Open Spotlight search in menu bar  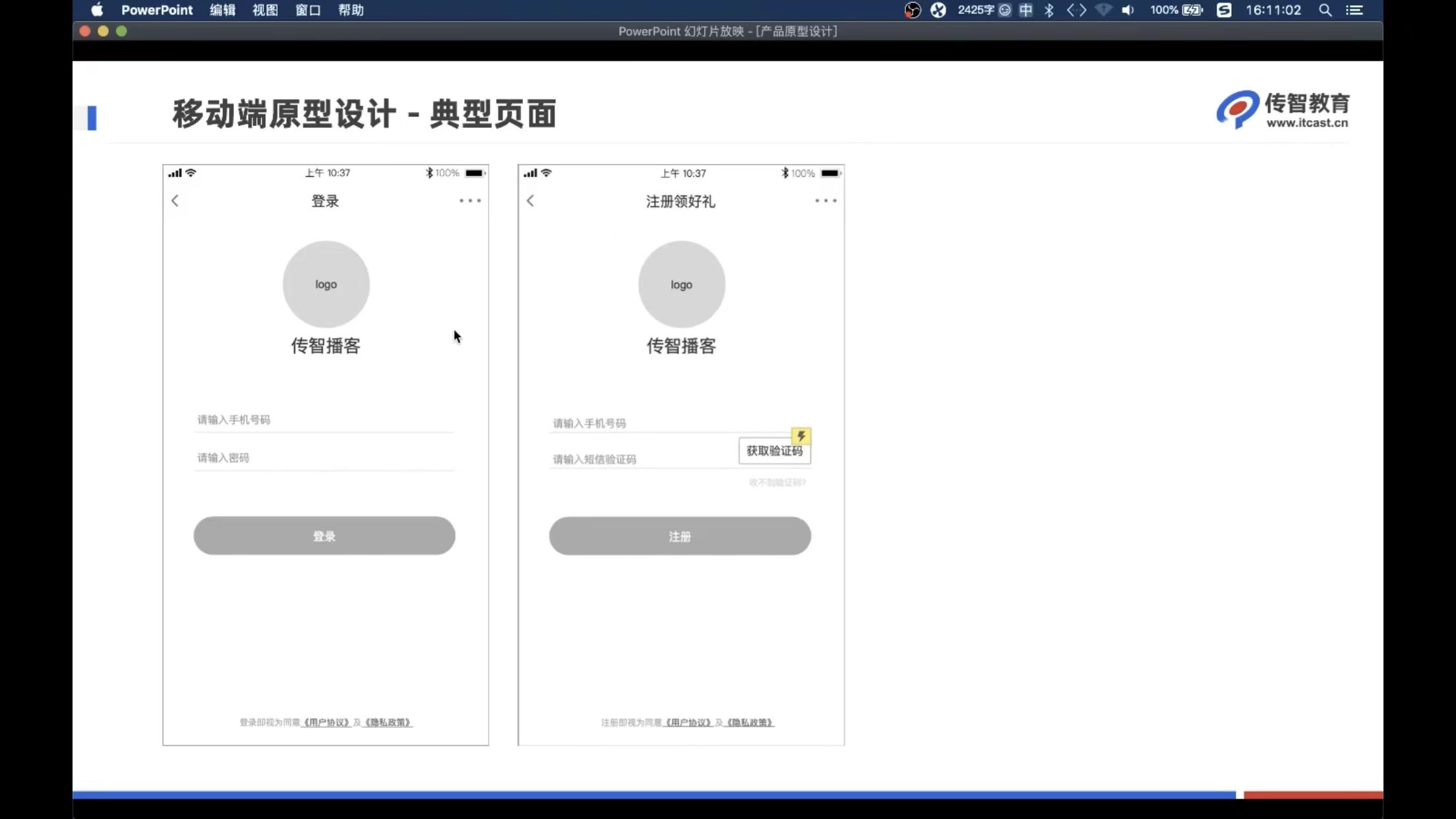point(1325,10)
